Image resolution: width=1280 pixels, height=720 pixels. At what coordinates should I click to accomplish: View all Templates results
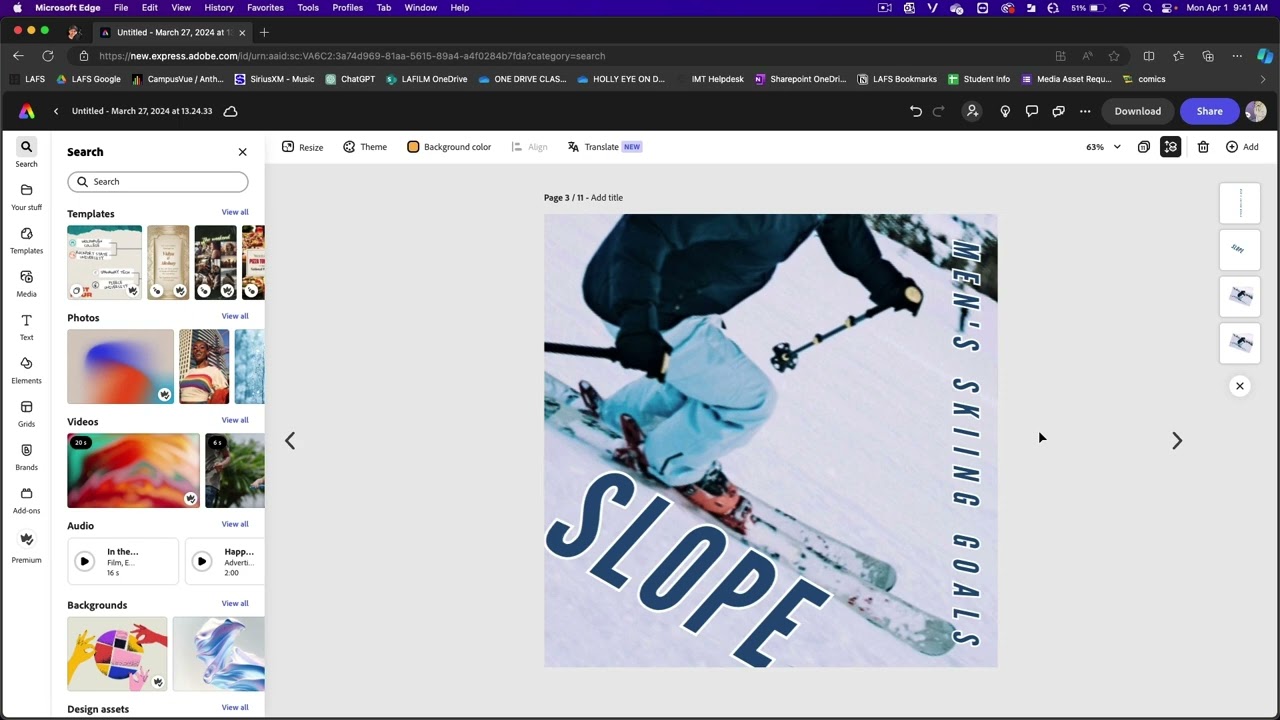[235, 212]
